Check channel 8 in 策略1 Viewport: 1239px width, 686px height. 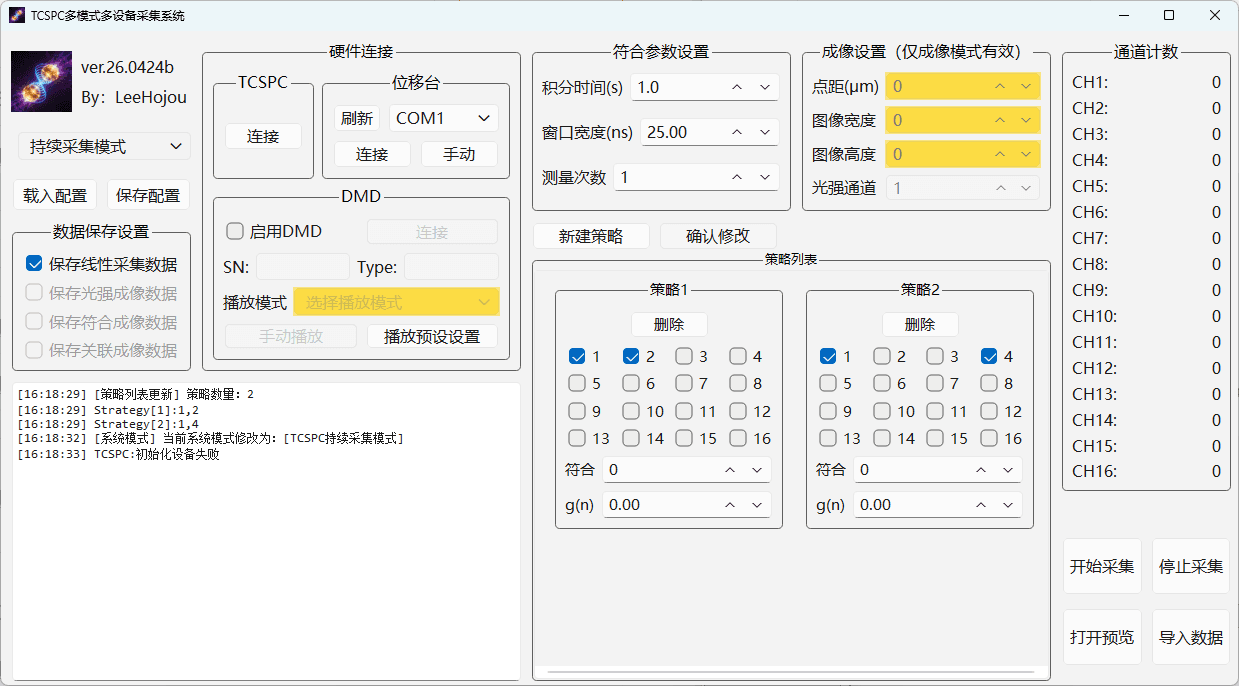point(738,383)
